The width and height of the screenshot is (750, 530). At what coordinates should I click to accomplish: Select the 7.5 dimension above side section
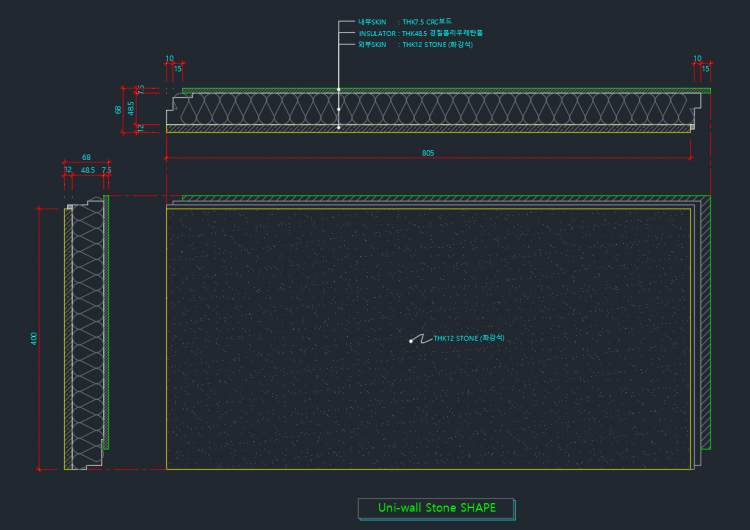106,170
